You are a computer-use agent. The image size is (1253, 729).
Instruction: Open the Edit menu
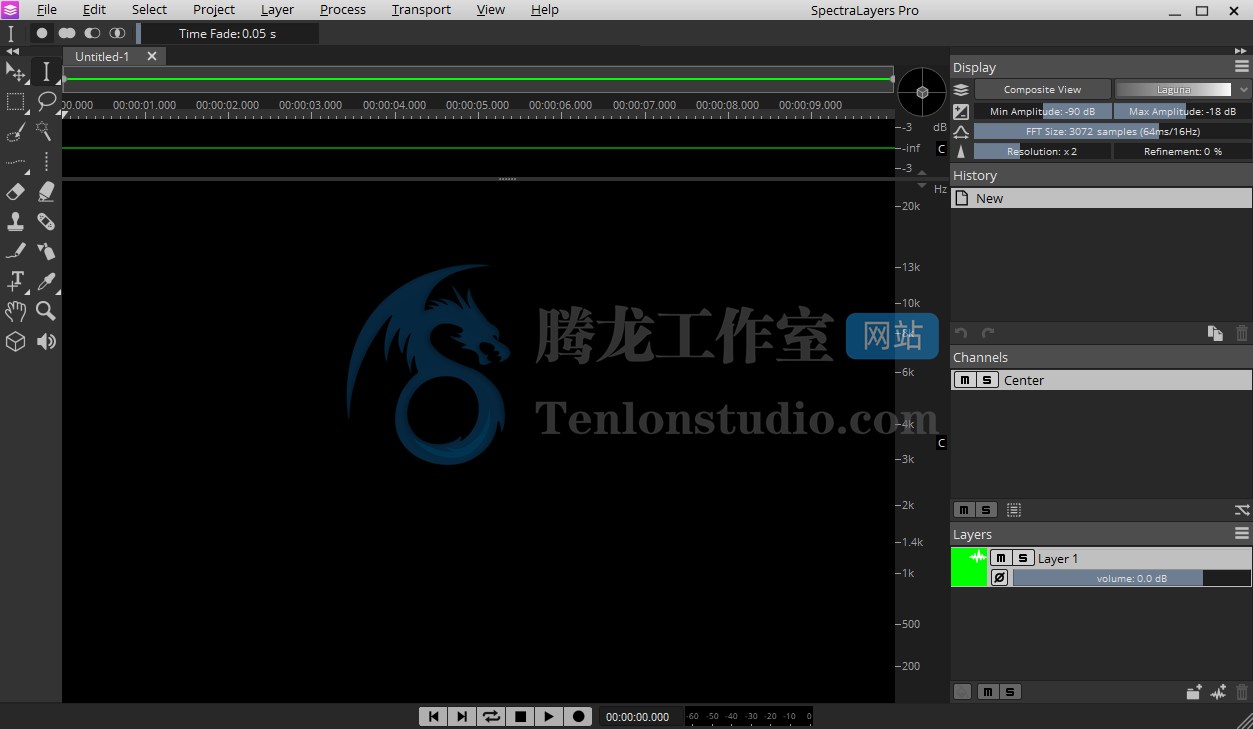pos(94,10)
